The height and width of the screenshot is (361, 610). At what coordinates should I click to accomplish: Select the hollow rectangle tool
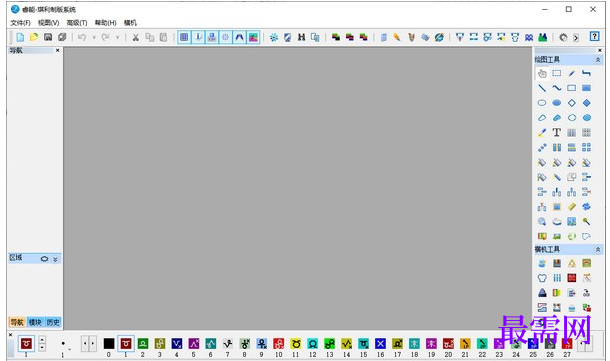(x=571, y=88)
